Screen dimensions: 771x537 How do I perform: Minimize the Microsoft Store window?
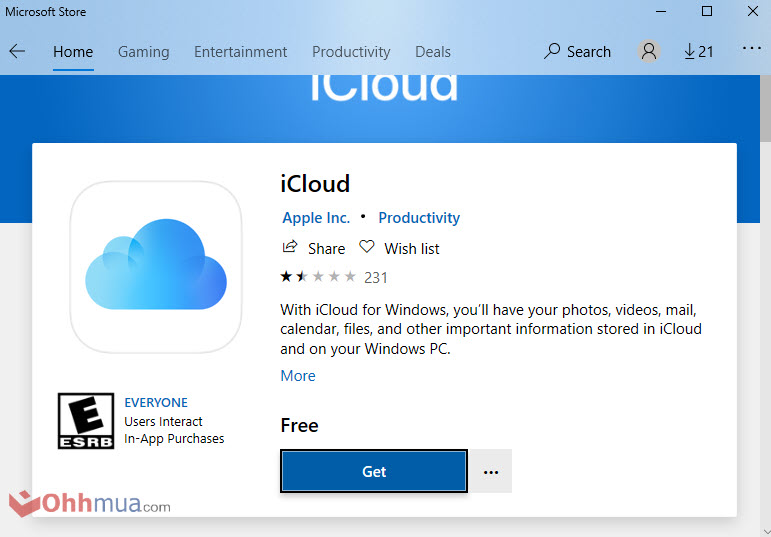[661, 11]
